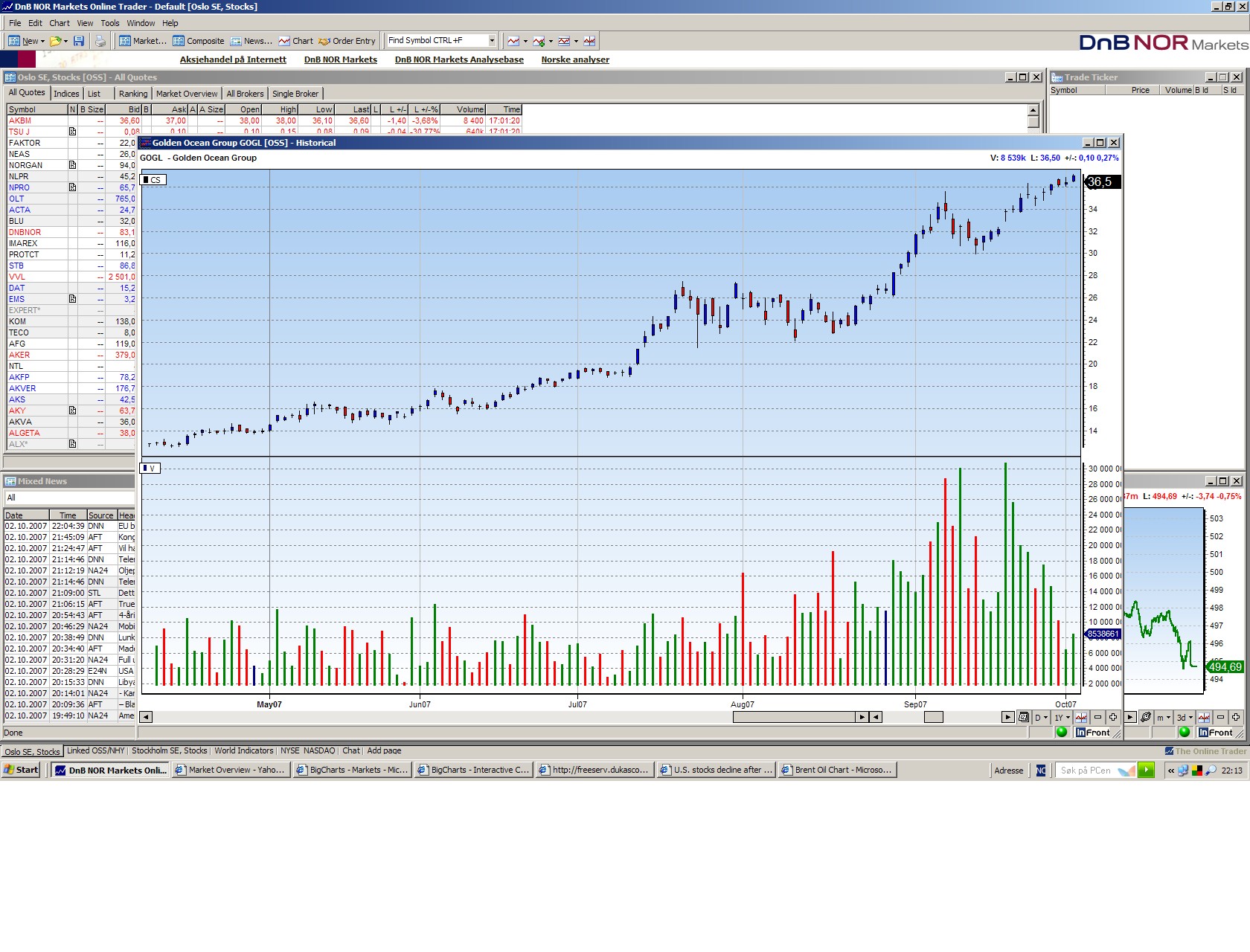Zoom in small index chart with plus
1250x952 pixels.
(1236, 717)
